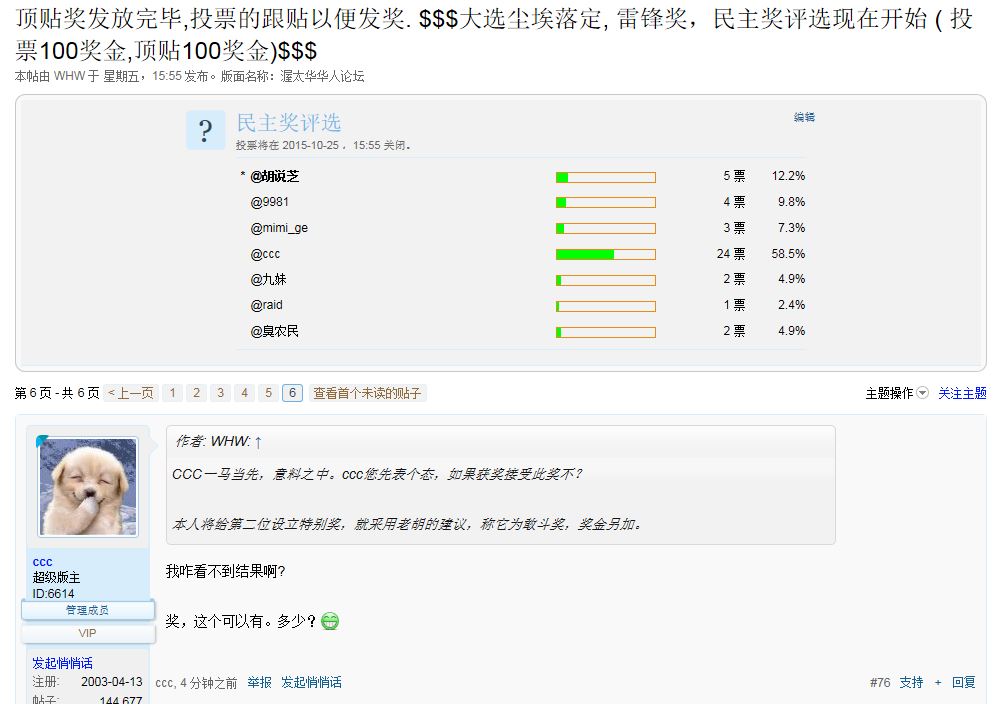
Task: Click 查看首个未读的贴子 button
Action: pyautogui.click(x=367, y=393)
